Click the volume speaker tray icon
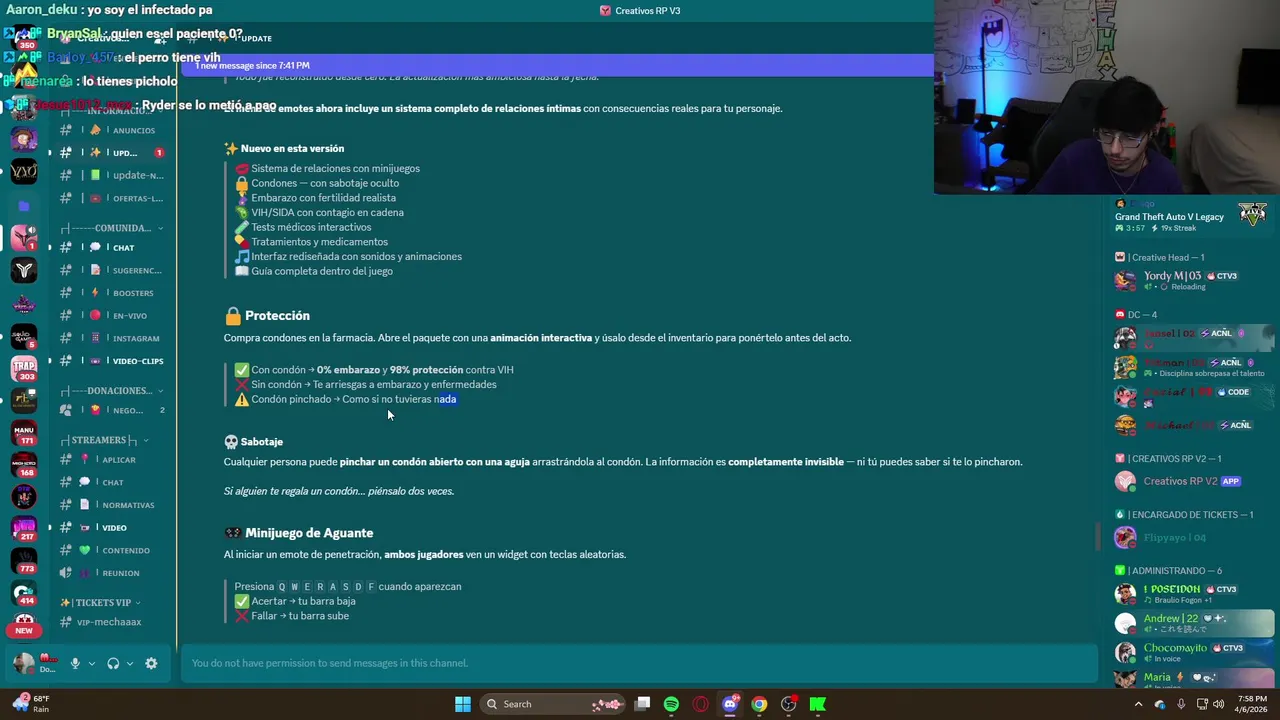This screenshot has height=720, width=1280. coord(1218,704)
